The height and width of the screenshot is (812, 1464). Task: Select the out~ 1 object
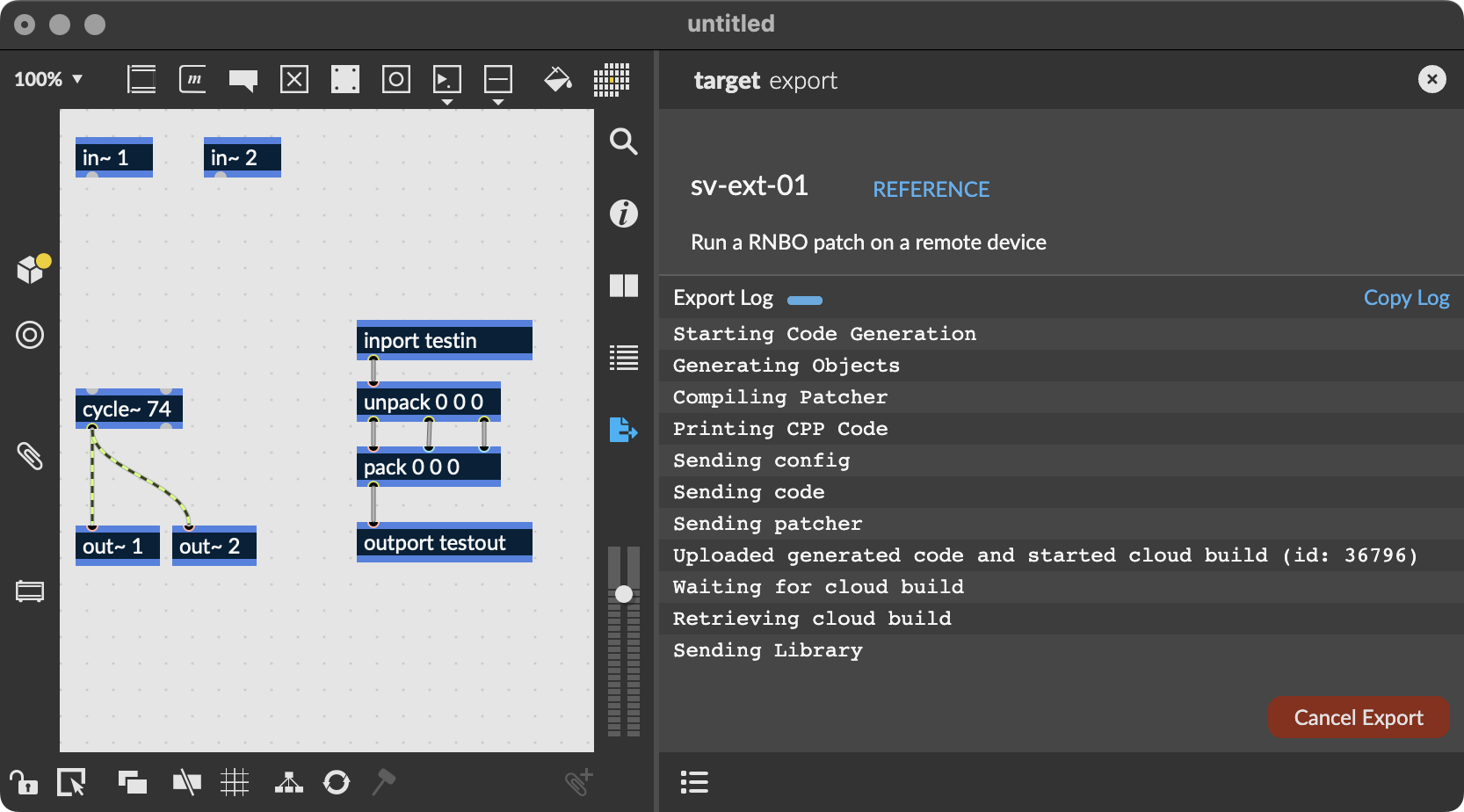(118, 546)
